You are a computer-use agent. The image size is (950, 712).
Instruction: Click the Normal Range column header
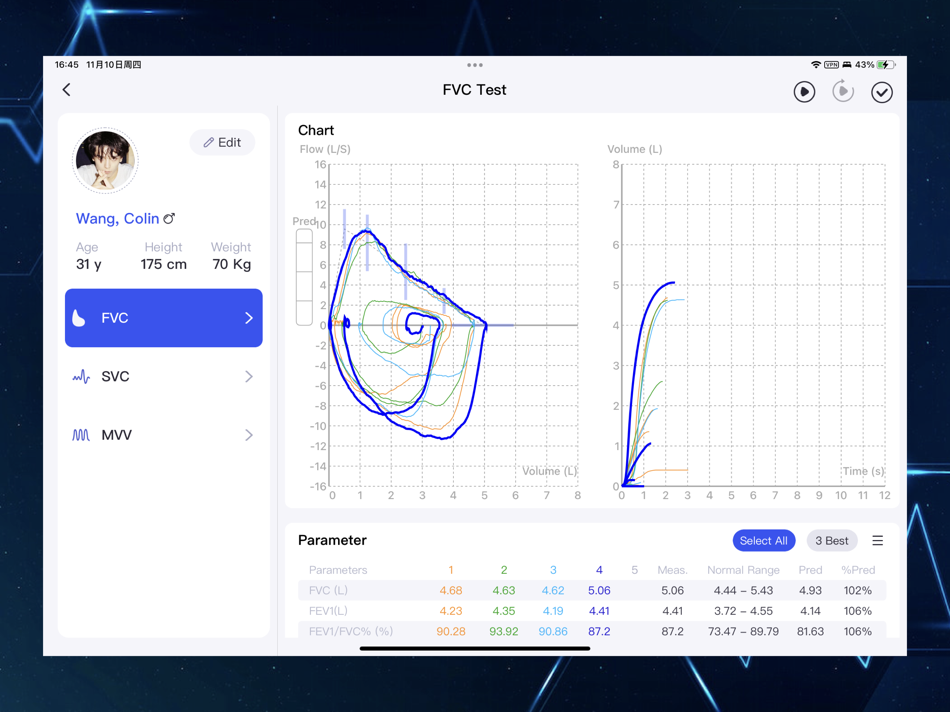coord(743,570)
